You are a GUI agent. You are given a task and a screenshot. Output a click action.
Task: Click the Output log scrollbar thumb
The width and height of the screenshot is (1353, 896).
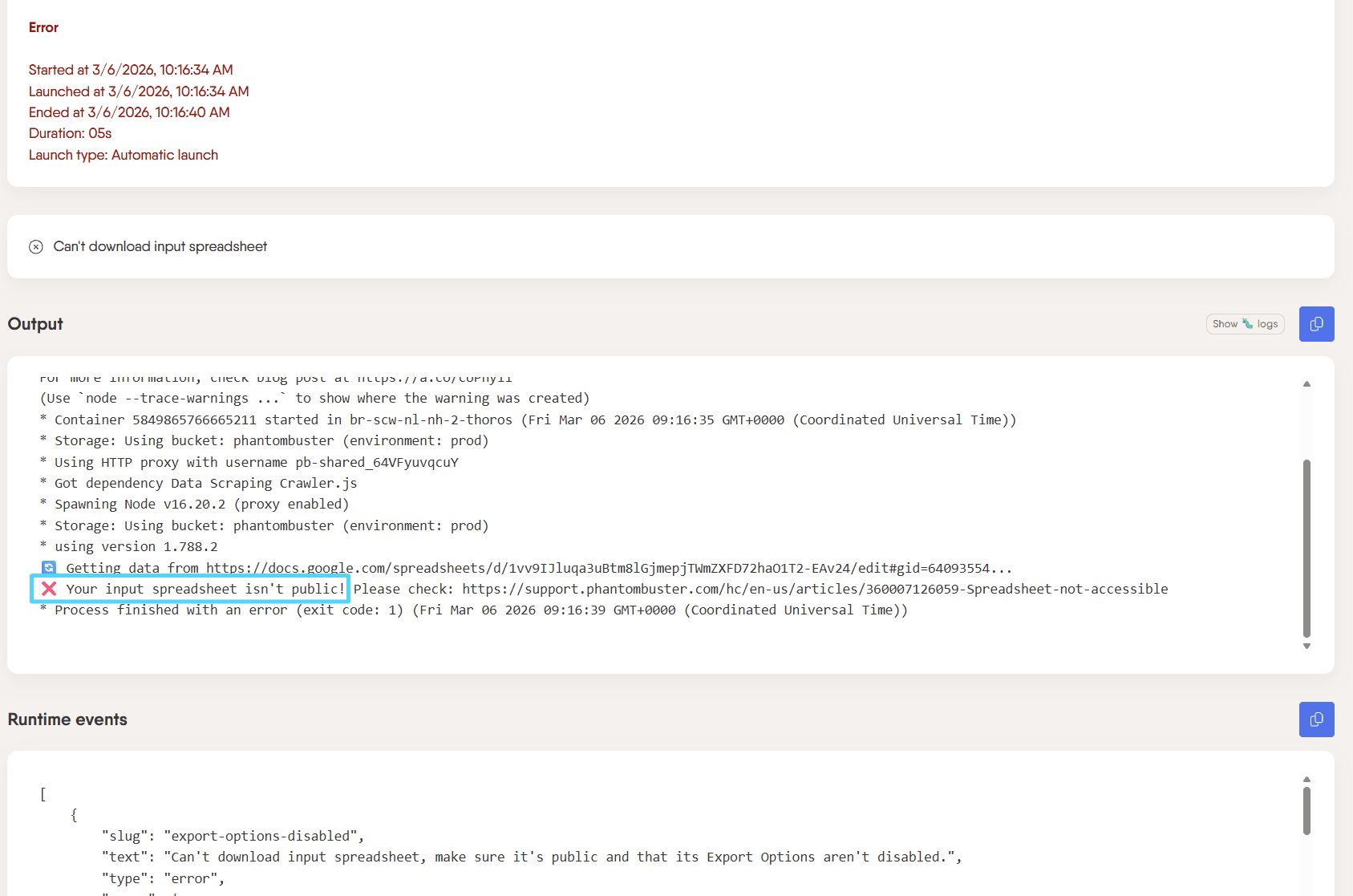point(1306,548)
